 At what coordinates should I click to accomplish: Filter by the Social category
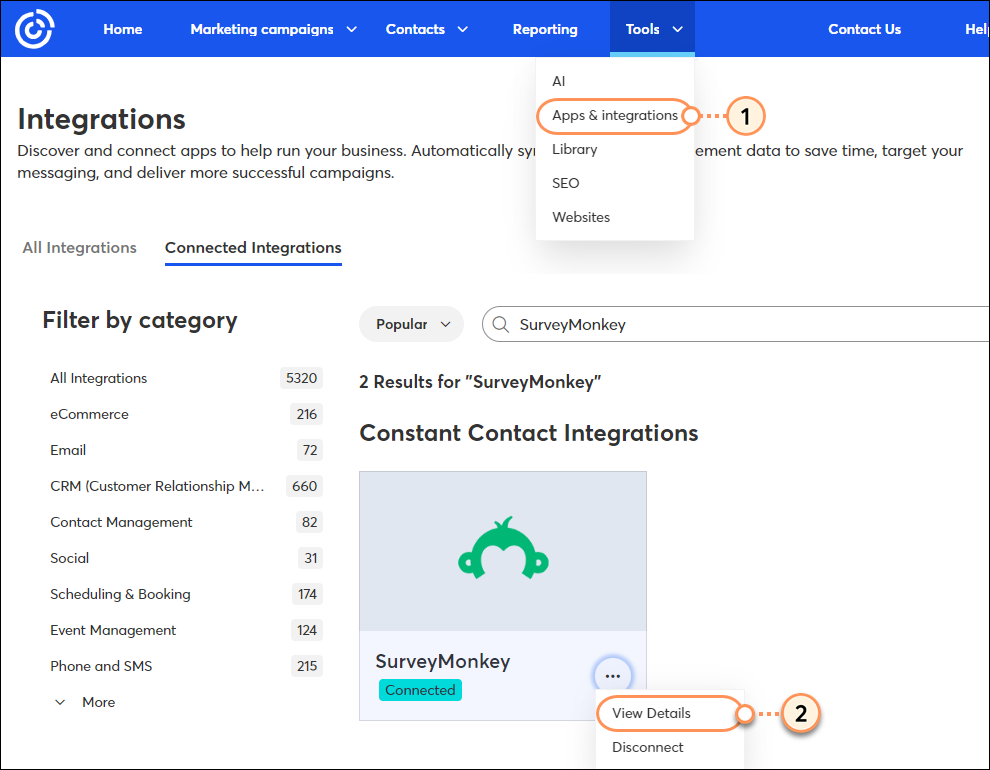pyautogui.click(x=69, y=557)
